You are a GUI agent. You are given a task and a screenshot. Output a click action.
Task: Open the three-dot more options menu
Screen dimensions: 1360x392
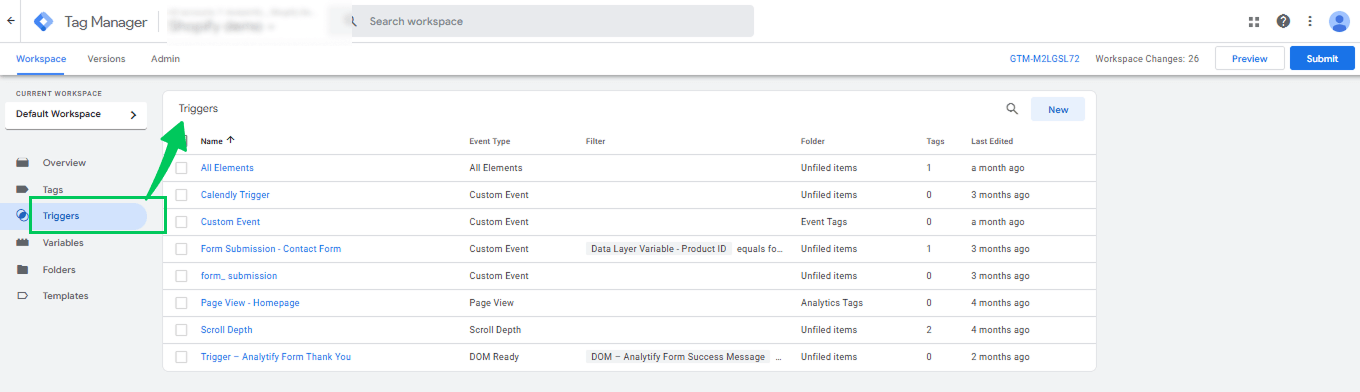[x=1310, y=21]
